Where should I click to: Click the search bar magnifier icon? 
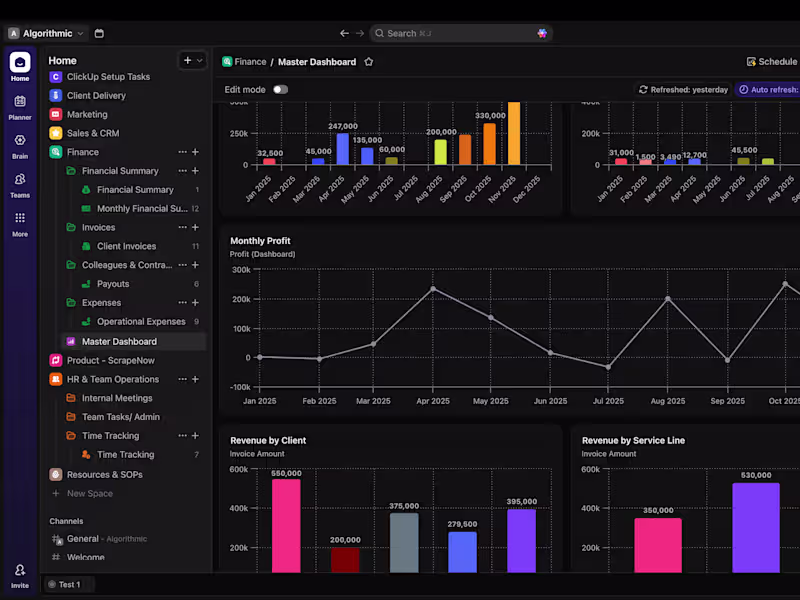pyautogui.click(x=378, y=32)
